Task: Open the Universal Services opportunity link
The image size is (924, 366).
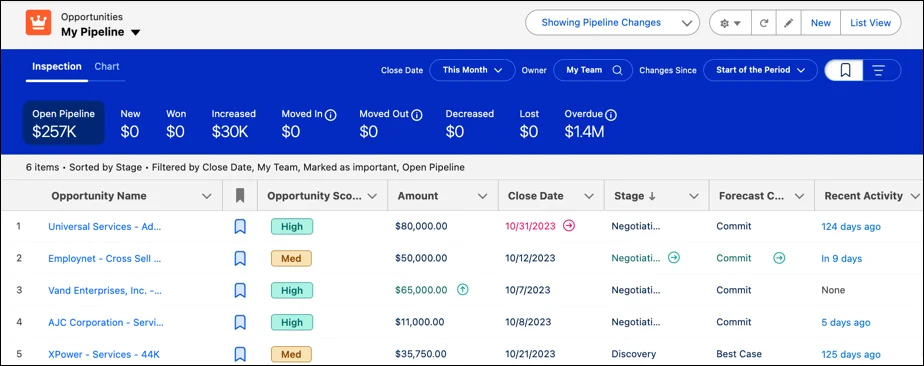Action: pos(104,226)
